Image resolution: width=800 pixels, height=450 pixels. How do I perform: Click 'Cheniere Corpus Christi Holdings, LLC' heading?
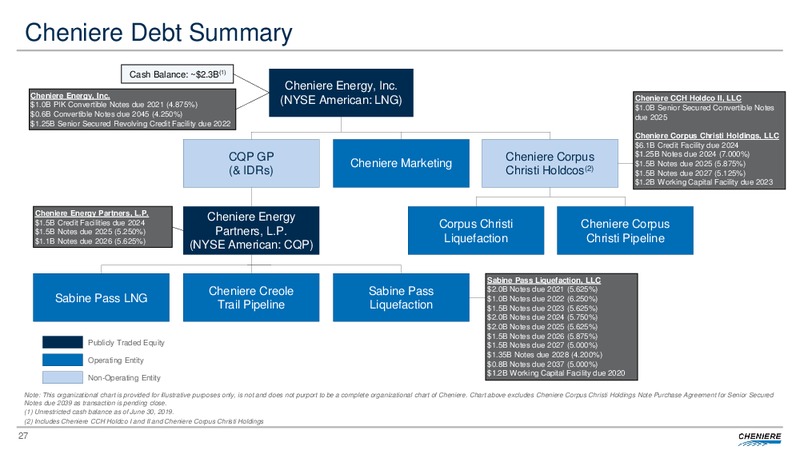tap(707, 136)
